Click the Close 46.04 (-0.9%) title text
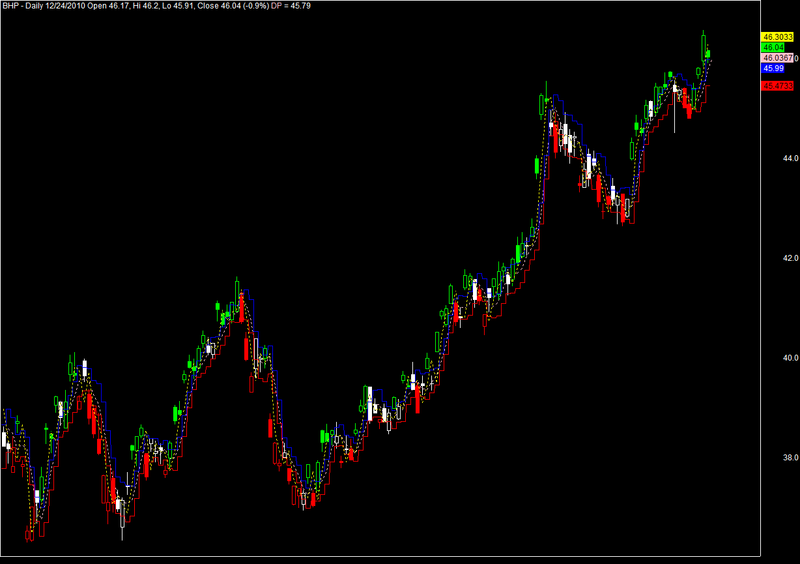 coord(233,6)
